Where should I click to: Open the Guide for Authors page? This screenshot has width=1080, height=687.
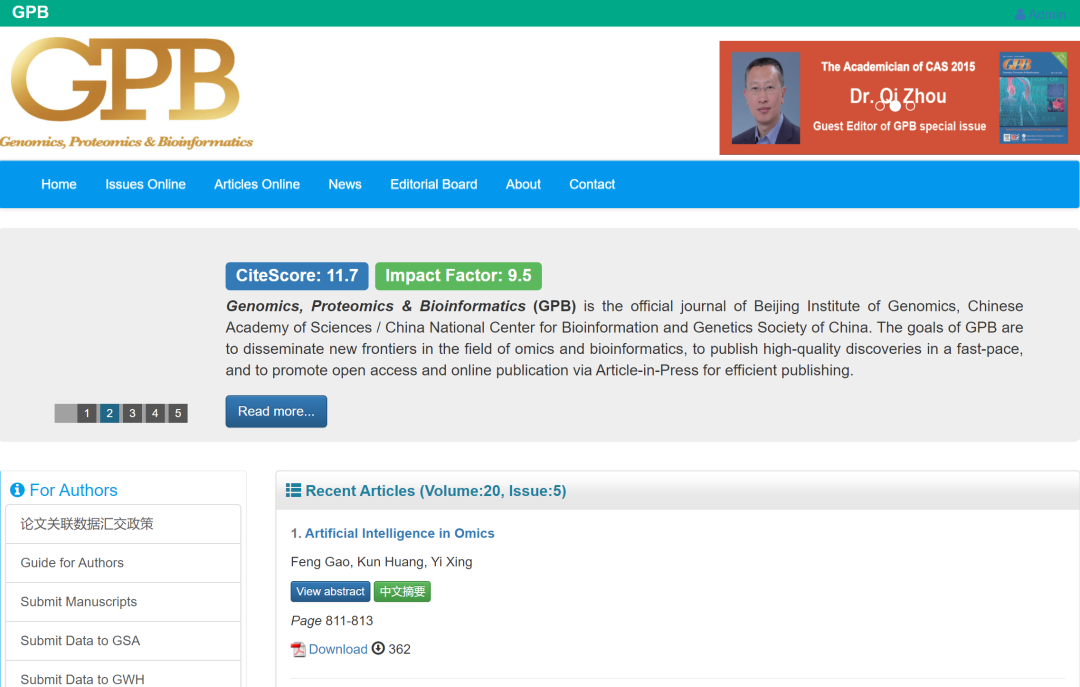tap(73, 563)
